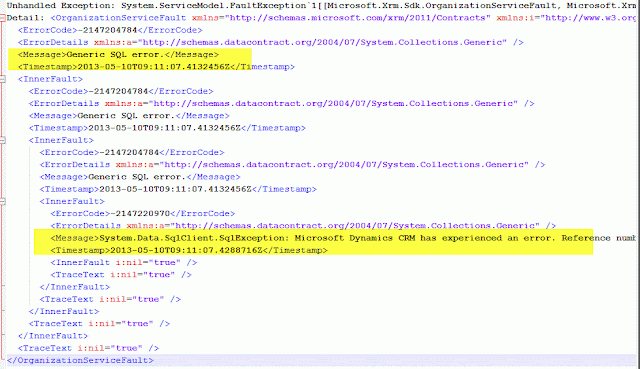
Task: Click the Unhandled Exception FaultException line
Action: tap(322, 6)
